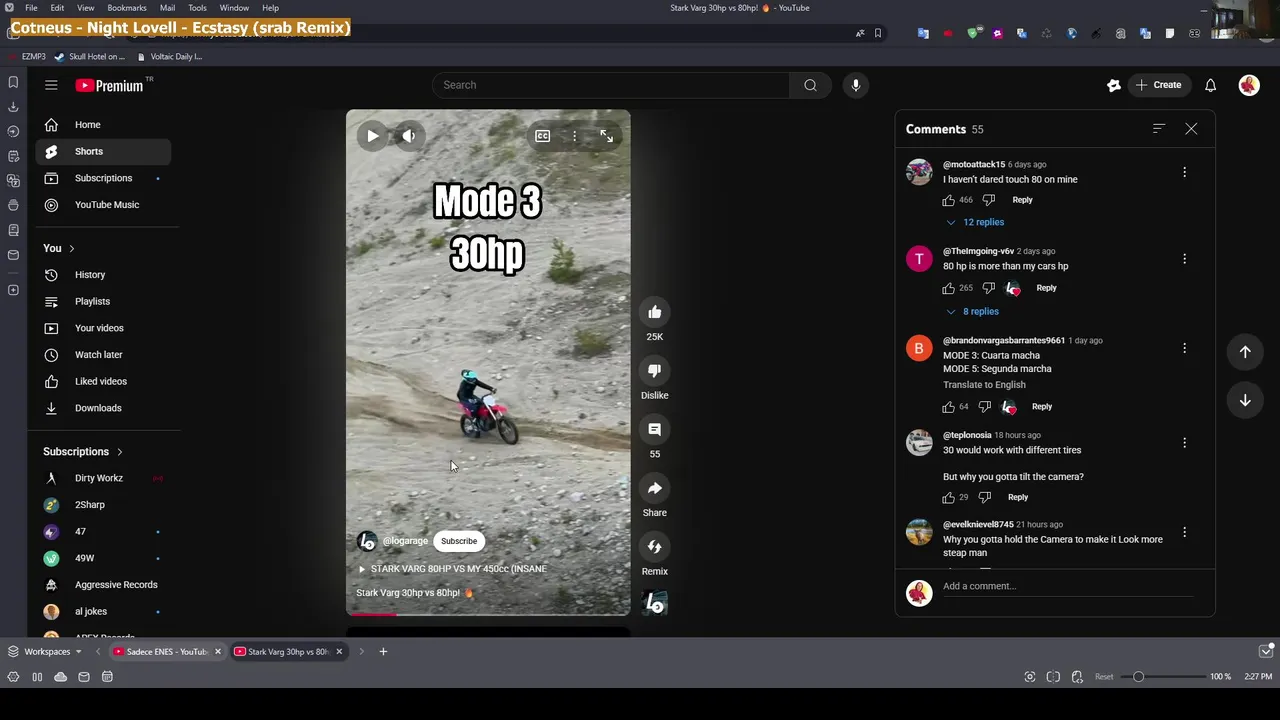The width and height of the screenshot is (1280, 720).
Task: Open the sound thumbnail below Remix
Action: tap(654, 604)
